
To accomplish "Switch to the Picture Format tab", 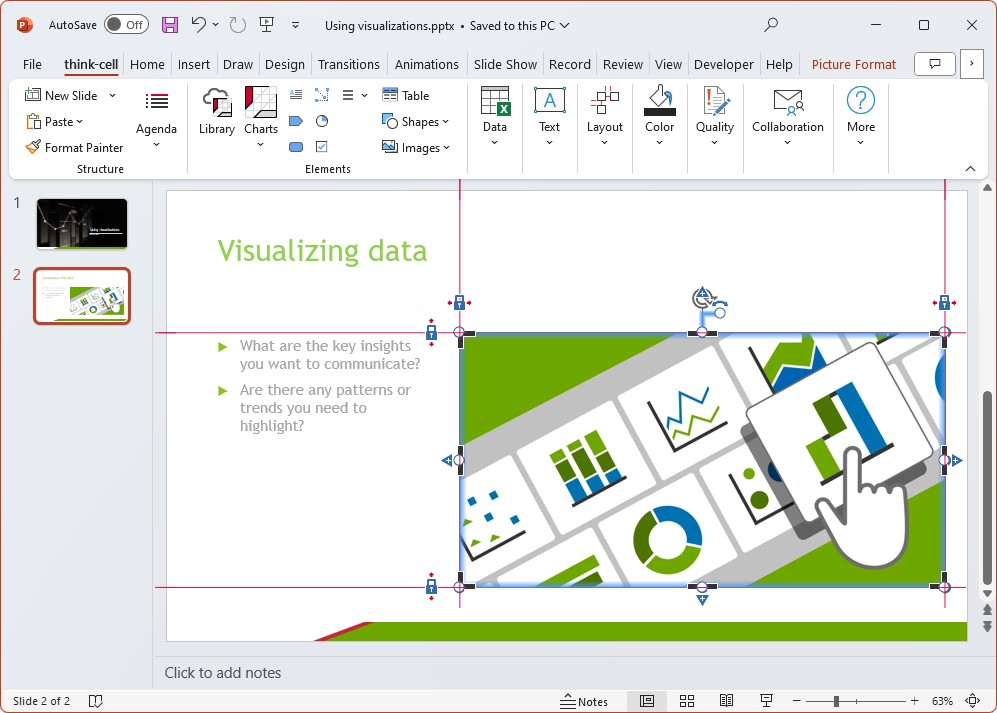I will click(853, 64).
